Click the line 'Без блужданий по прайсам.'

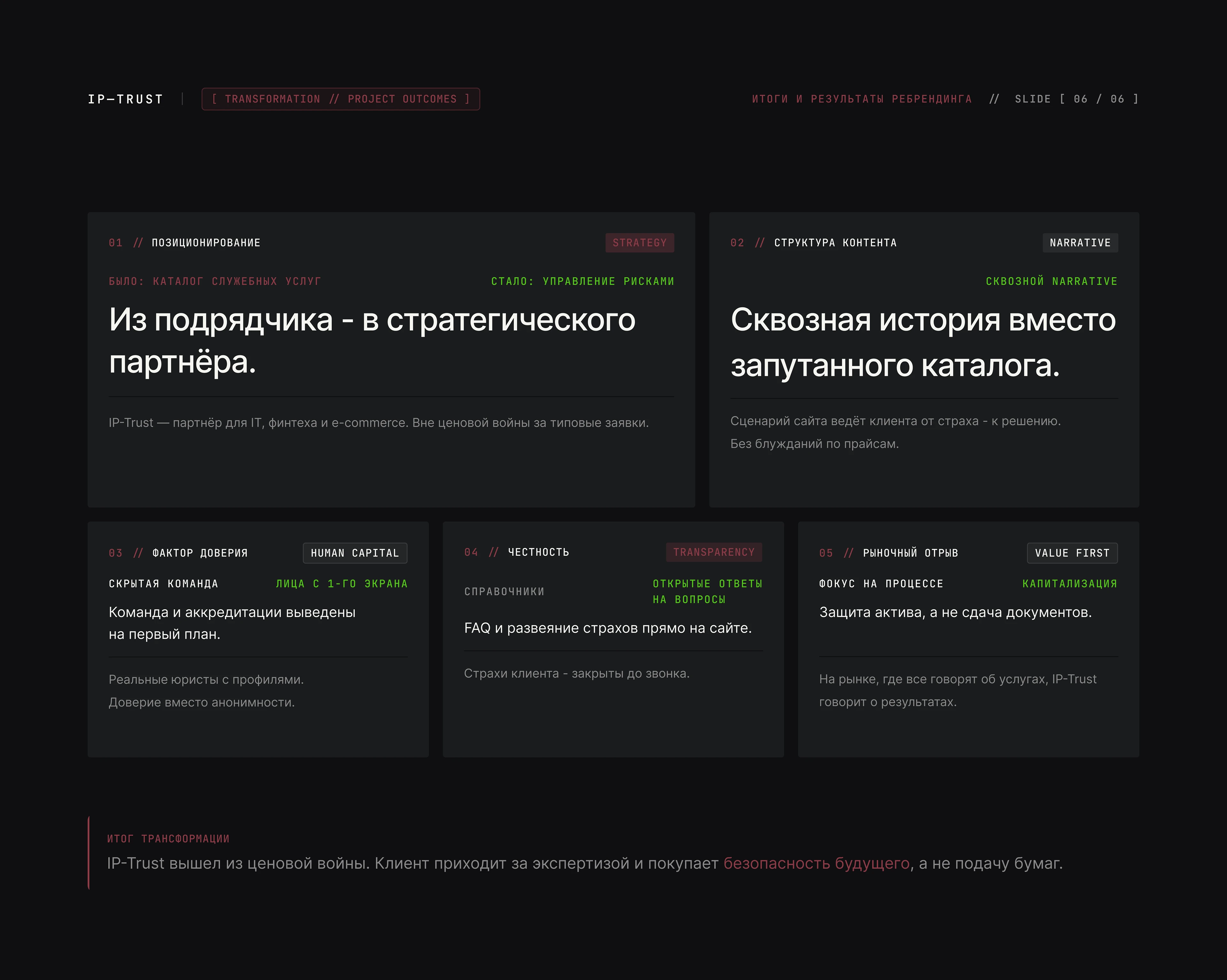coord(814,444)
